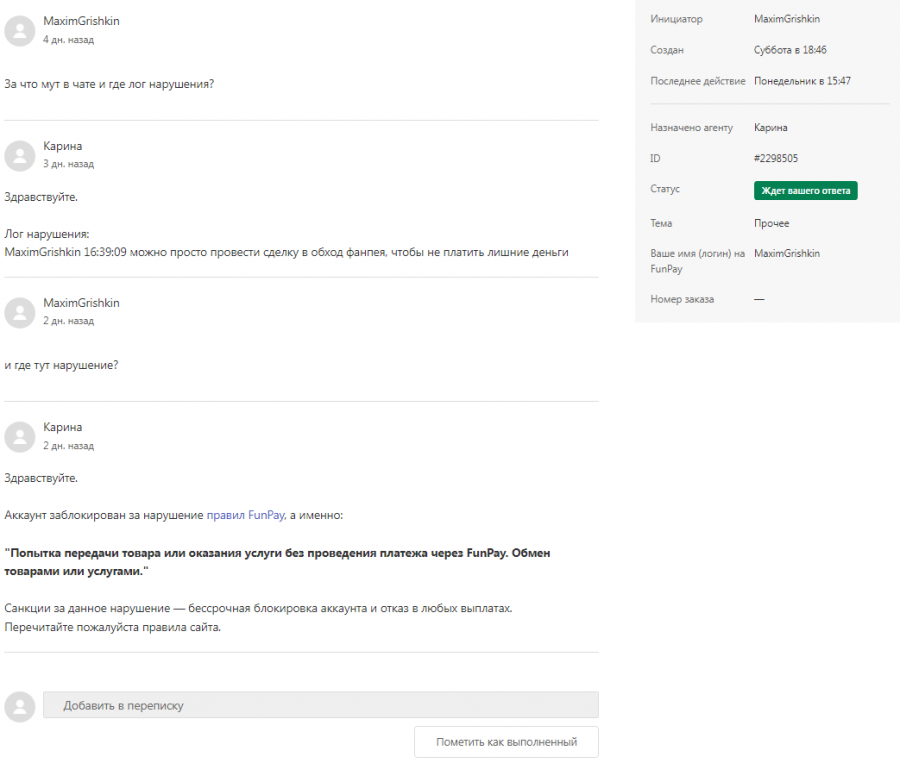Click the avatar beside the reply field

[x=20, y=706]
